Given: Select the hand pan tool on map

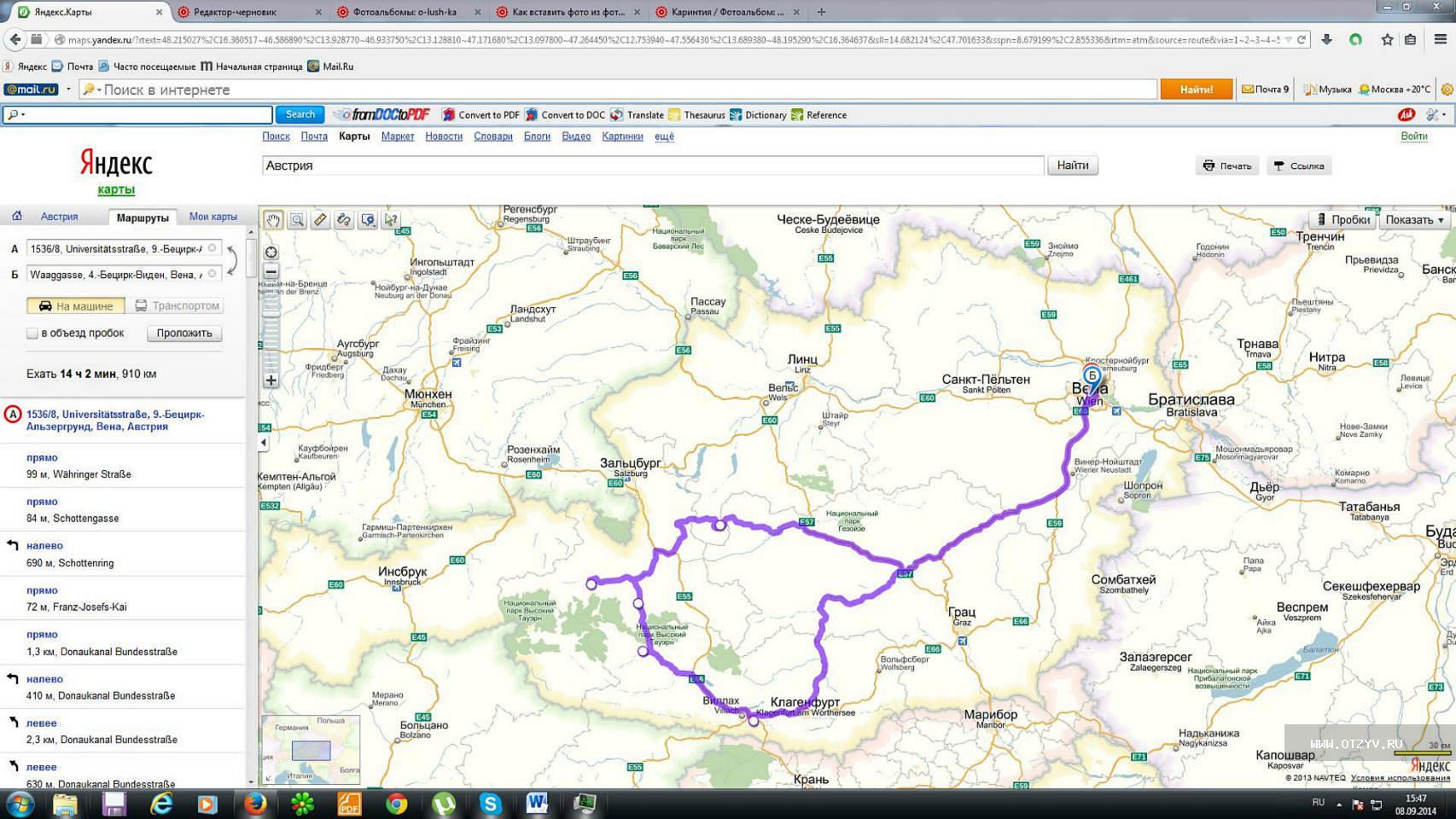Looking at the screenshot, I should (x=273, y=220).
